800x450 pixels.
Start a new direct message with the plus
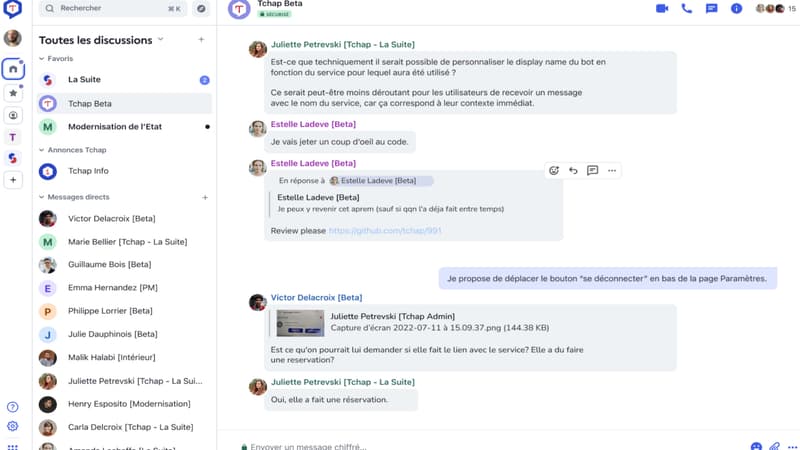point(205,197)
